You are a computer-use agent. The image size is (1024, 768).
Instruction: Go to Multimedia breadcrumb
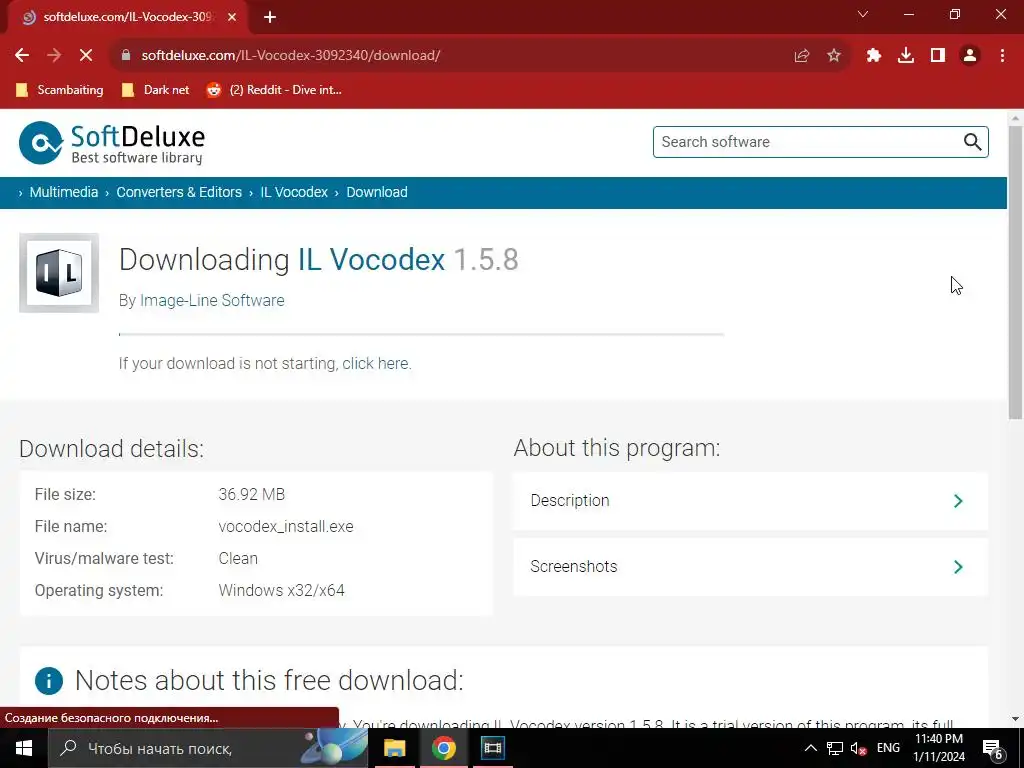pyautogui.click(x=63, y=192)
